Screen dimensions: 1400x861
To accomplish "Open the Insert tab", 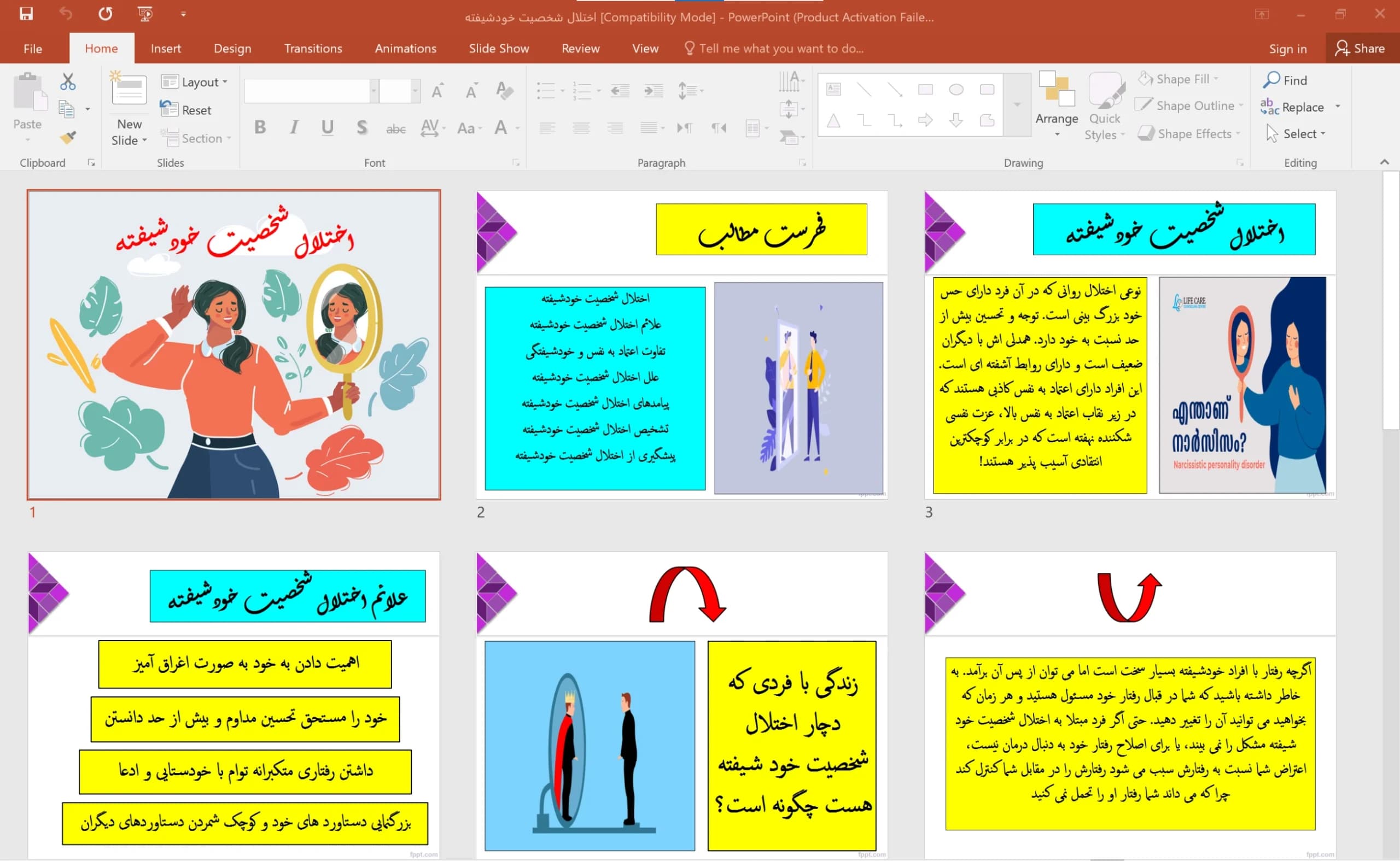I will coord(166,49).
